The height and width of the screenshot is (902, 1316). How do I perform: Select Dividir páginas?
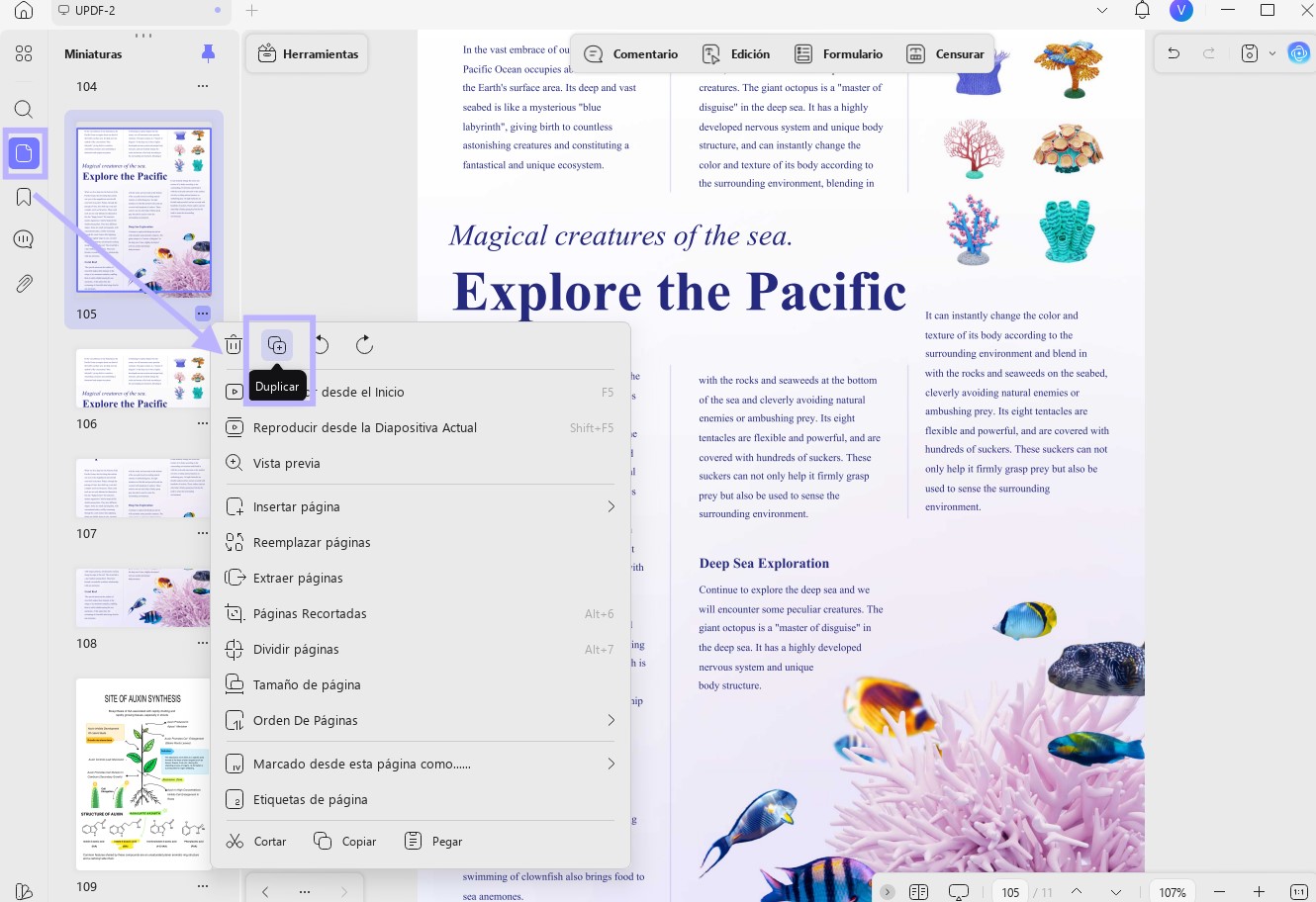point(421,649)
